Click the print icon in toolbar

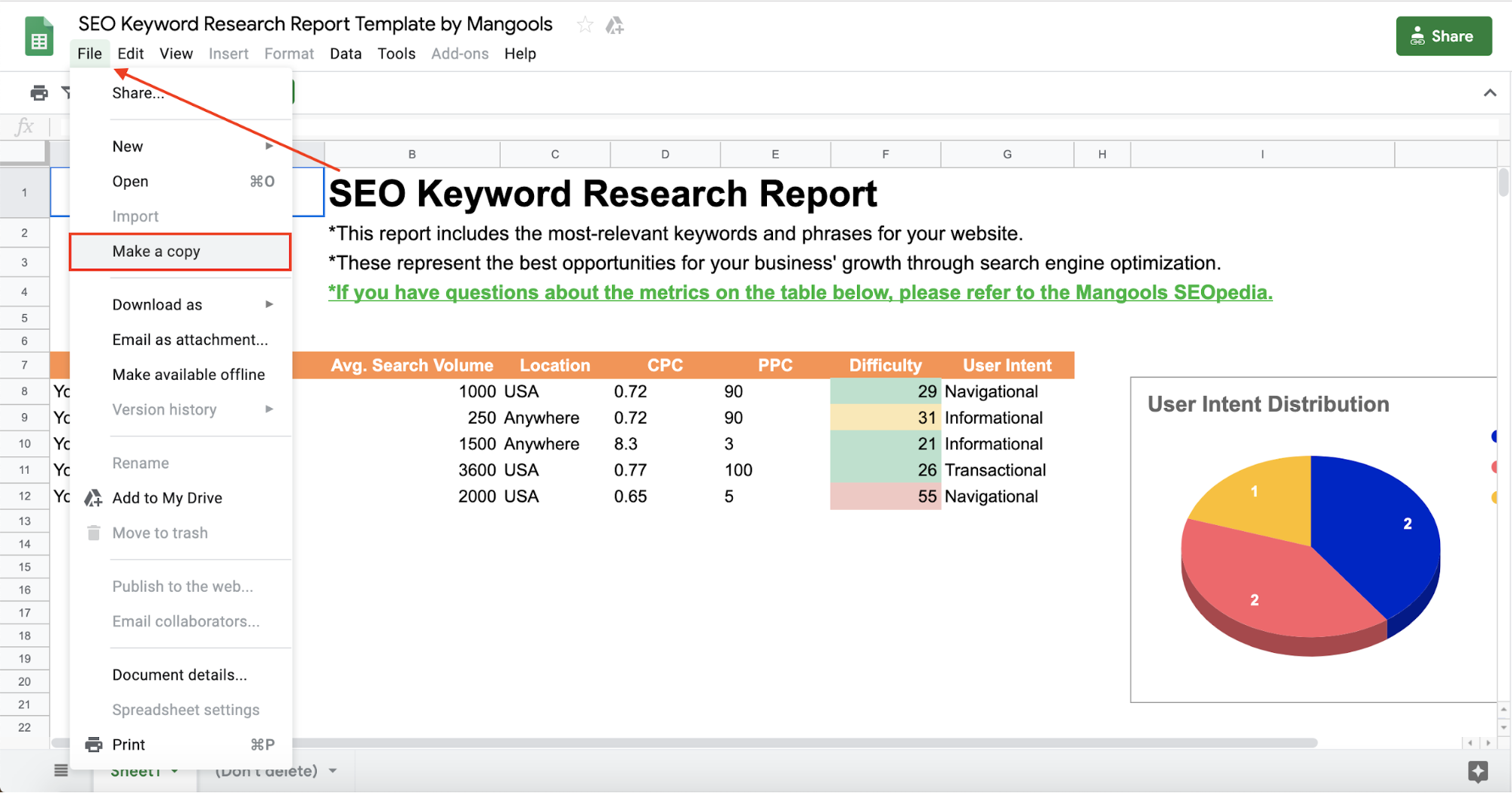point(39,93)
